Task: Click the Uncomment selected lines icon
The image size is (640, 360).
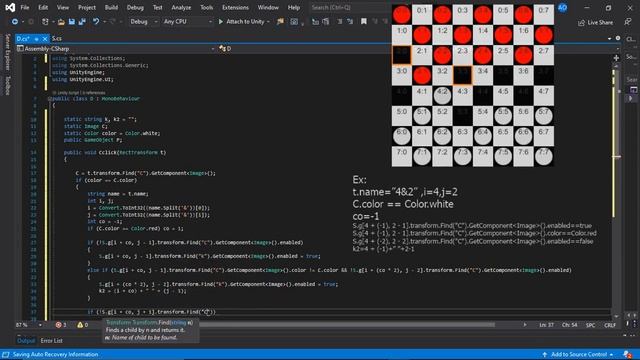Action: 350,22
